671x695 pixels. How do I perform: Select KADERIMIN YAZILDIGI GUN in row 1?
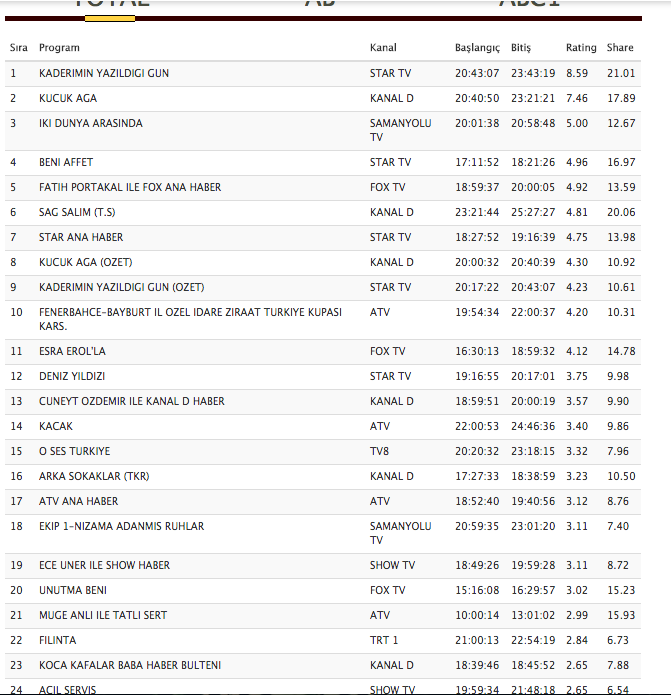[x=104, y=73]
